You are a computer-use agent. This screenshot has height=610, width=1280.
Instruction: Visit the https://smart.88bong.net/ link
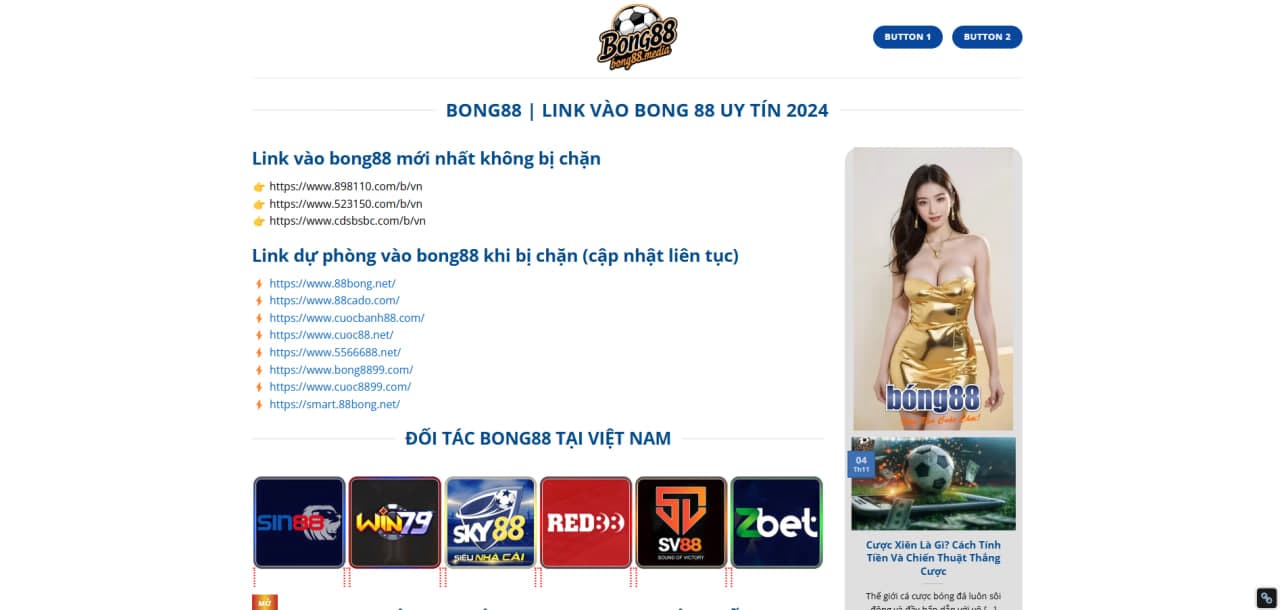click(x=334, y=404)
